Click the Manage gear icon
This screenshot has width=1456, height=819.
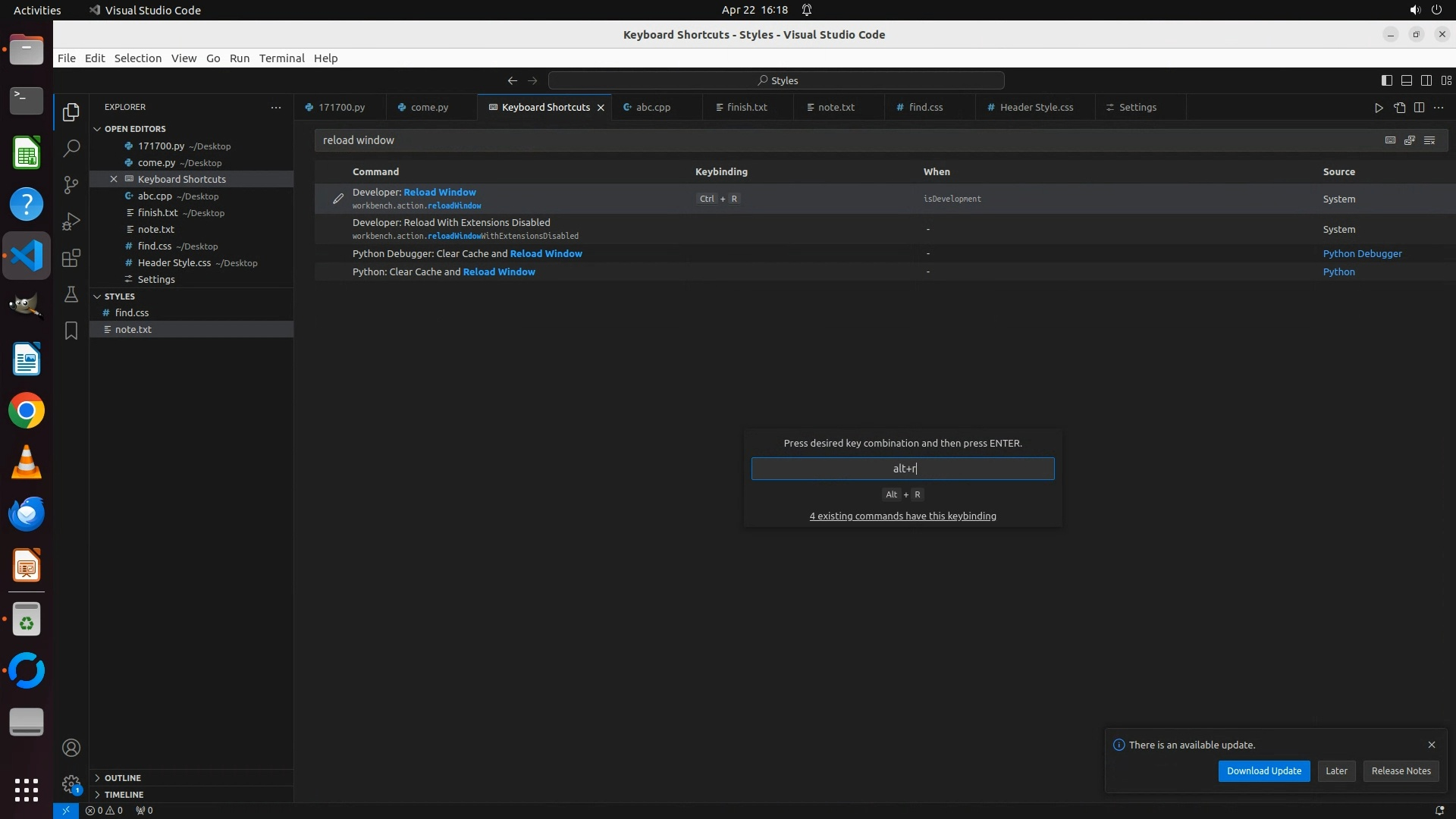click(71, 783)
